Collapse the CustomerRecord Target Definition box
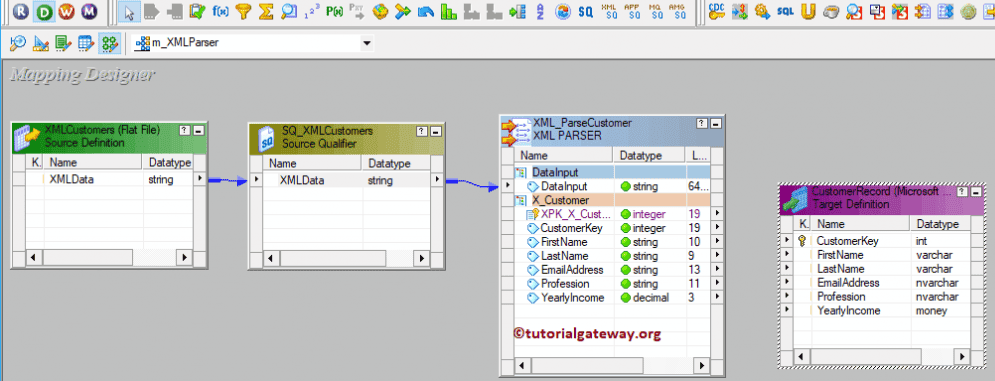Viewport: 995px width, 381px height. tap(976, 191)
